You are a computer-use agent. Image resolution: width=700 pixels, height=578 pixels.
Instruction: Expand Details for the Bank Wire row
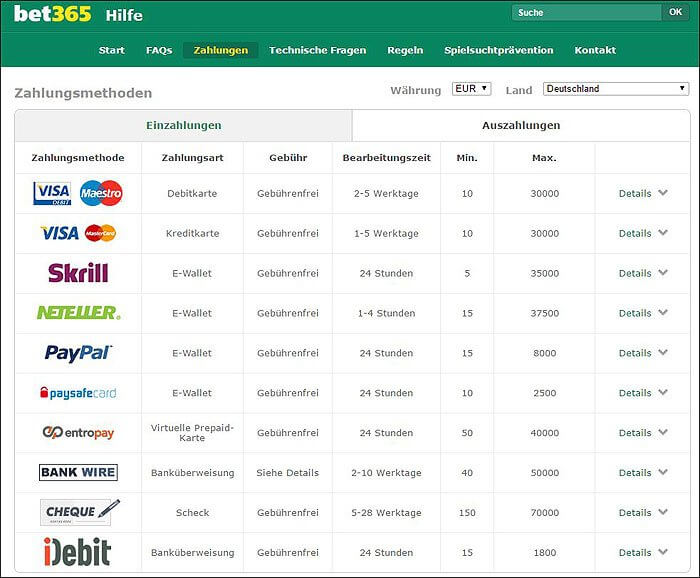643,472
